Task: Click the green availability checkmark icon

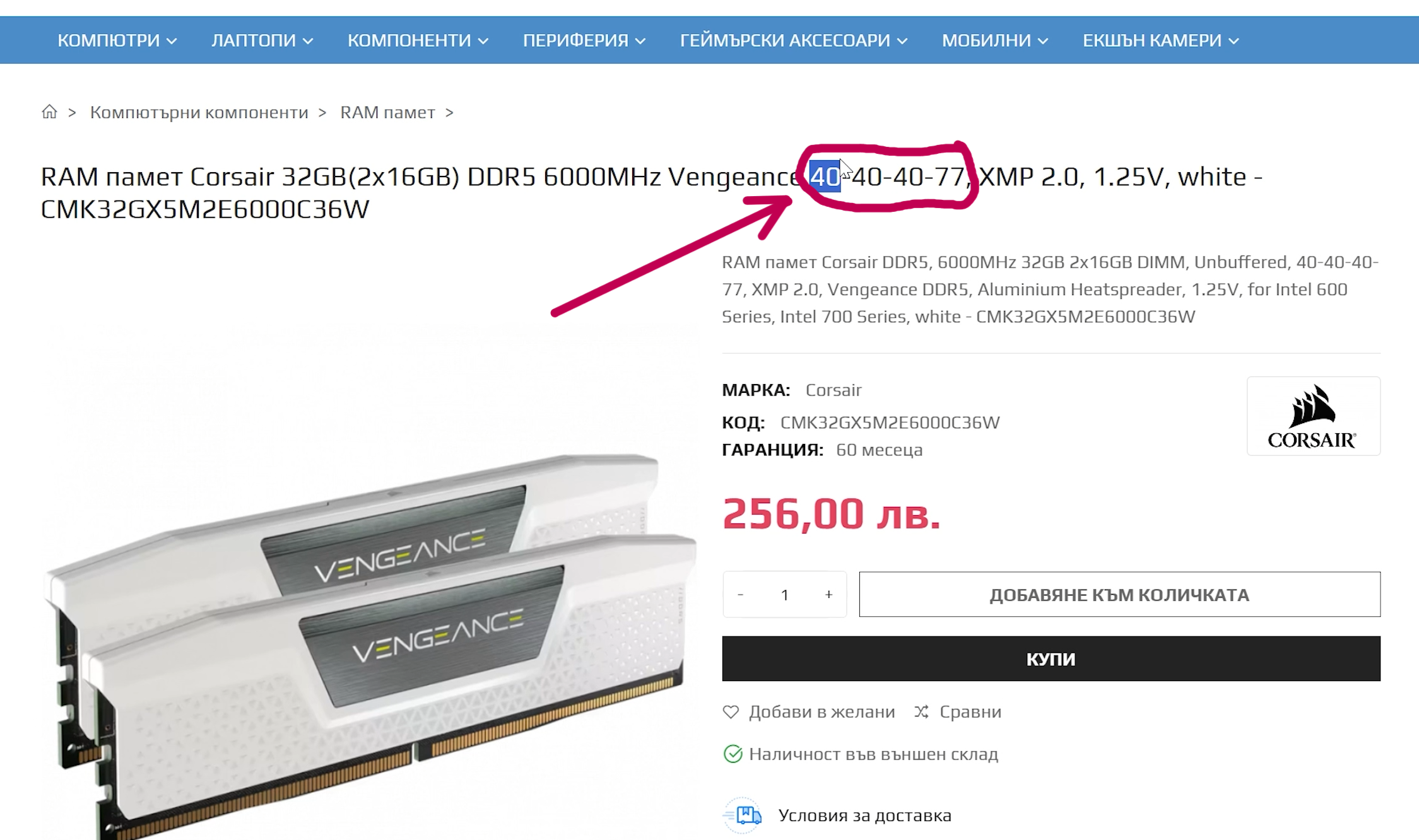Action: (x=733, y=754)
